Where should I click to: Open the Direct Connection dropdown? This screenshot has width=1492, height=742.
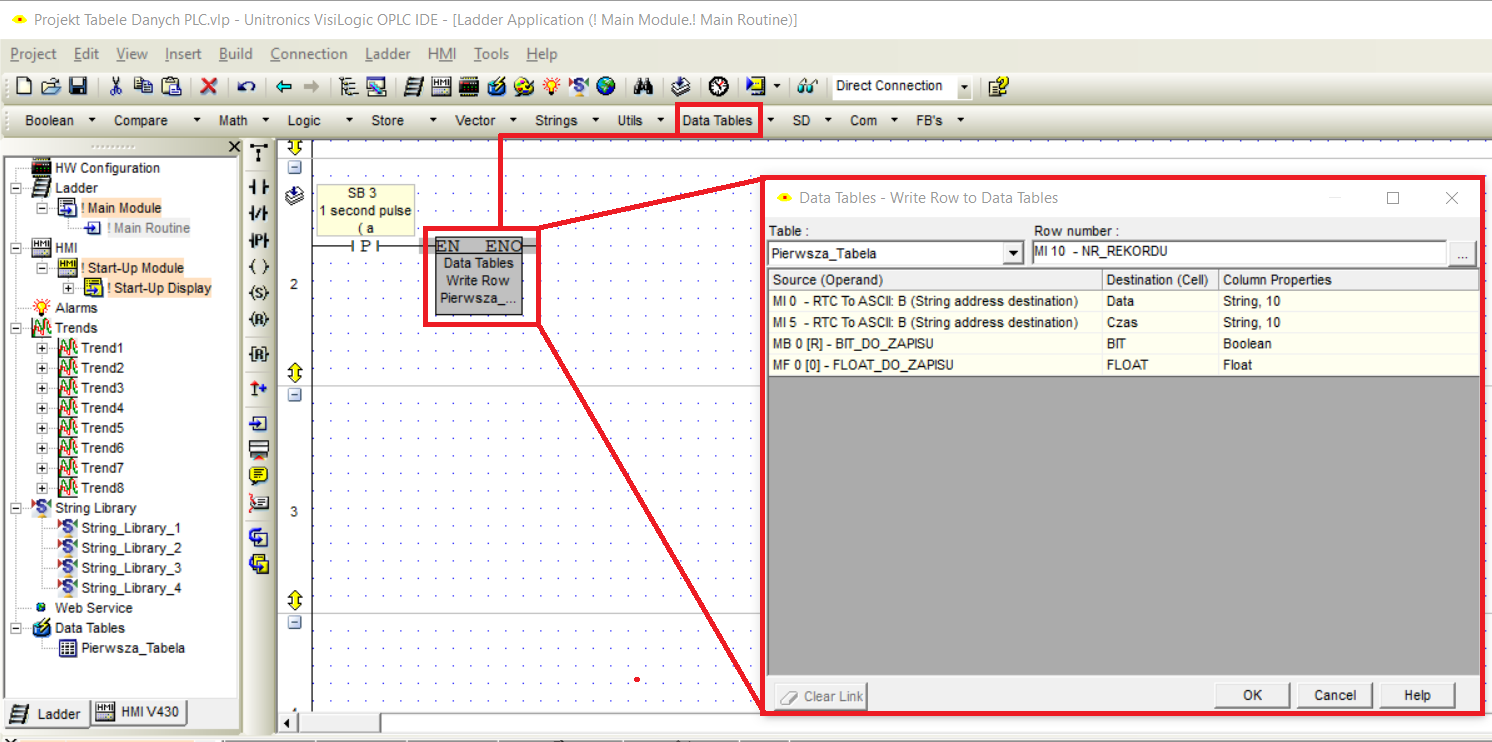coord(964,88)
